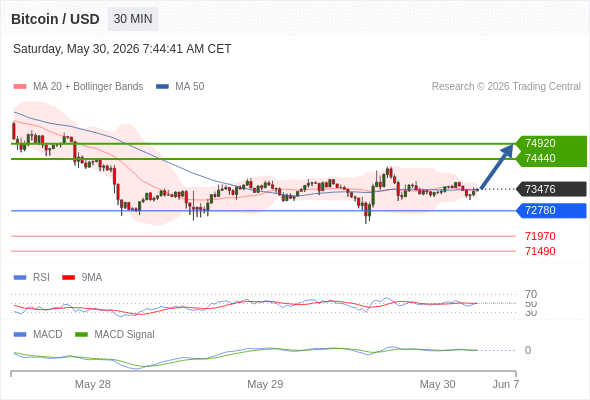This screenshot has width=590, height=400.
Task: Click the 30 MIN timeframe badge
Action: pyautogui.click(x=133, y=19)
